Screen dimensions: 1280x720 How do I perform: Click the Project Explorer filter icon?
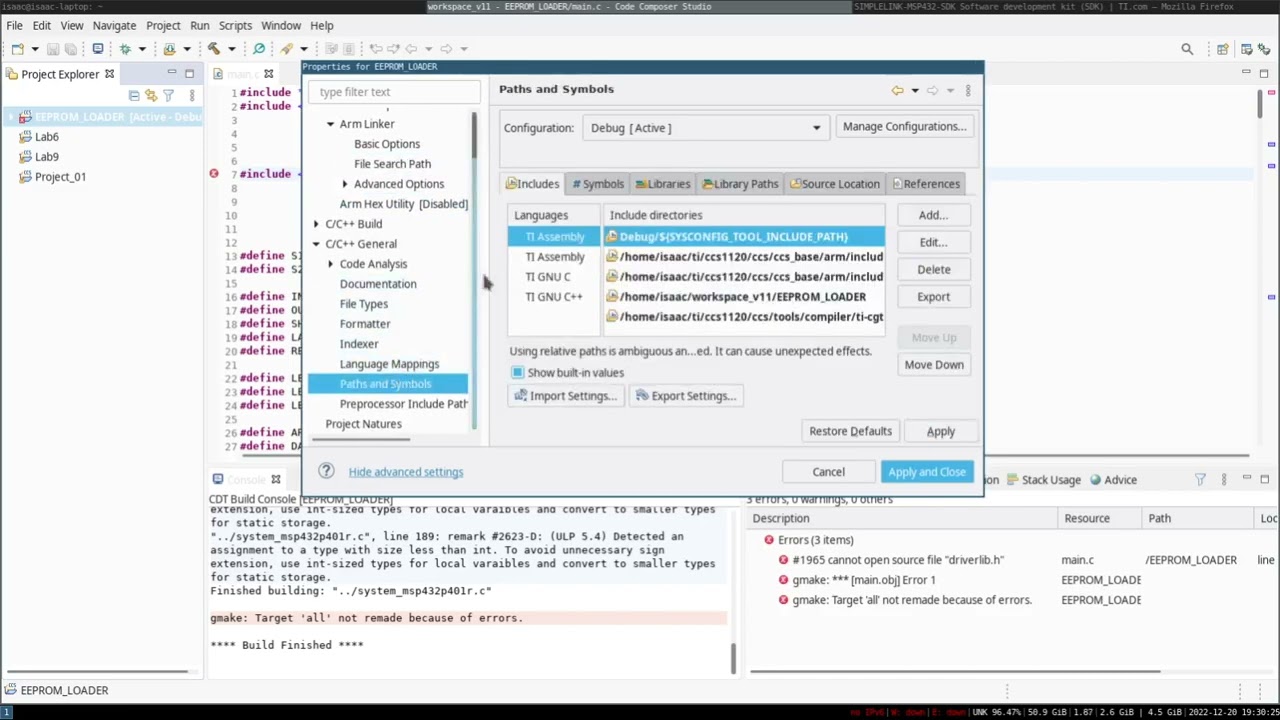[x=168, y=95]
